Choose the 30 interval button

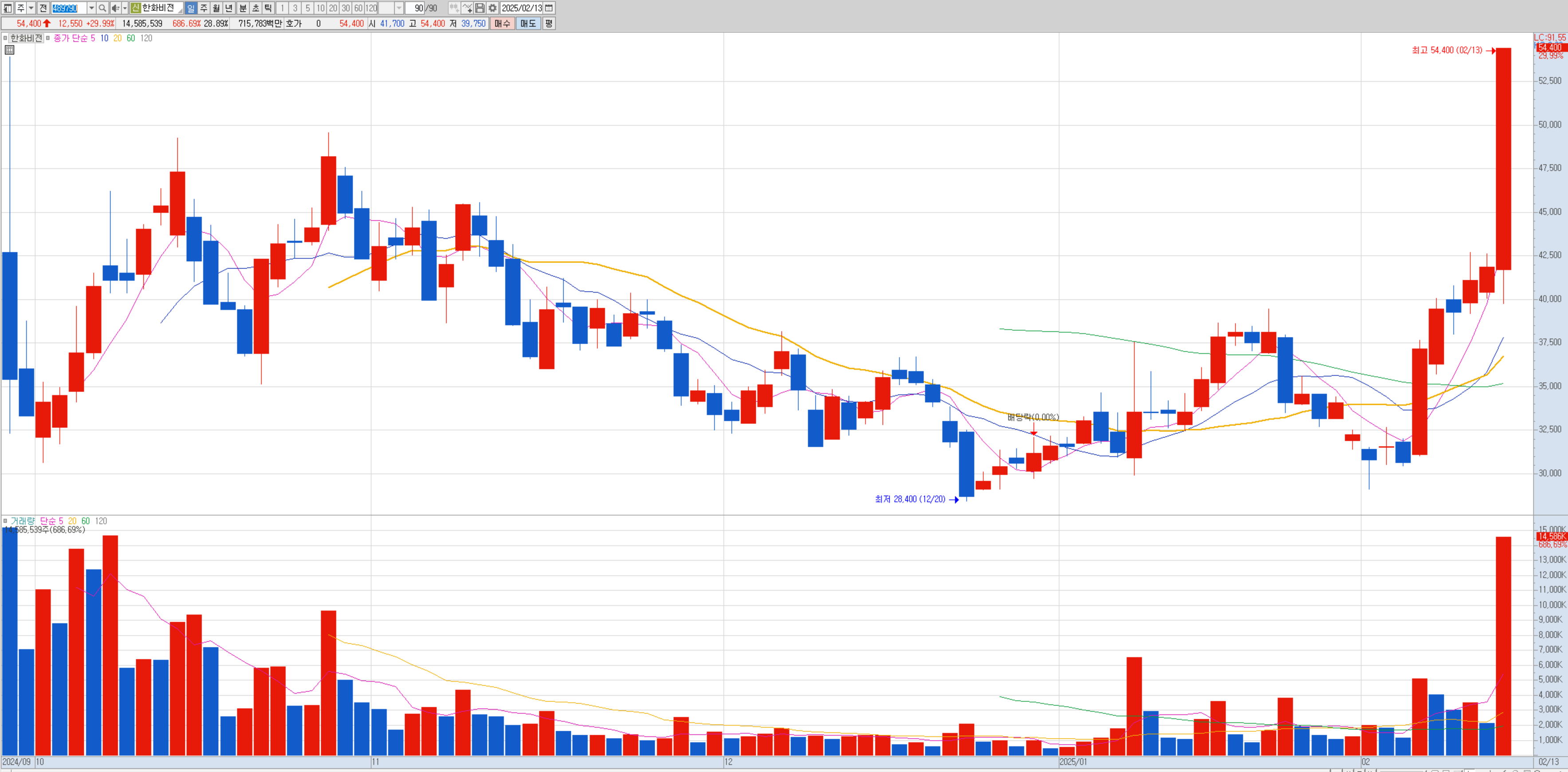point(346,8)
